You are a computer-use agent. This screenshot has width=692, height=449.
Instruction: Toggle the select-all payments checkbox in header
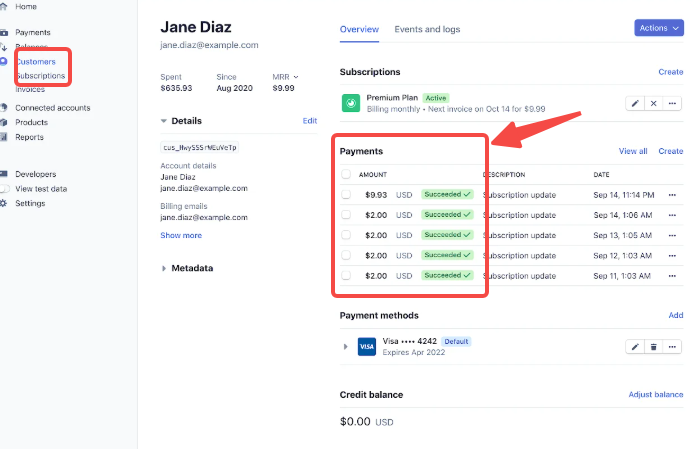pos(346,174)
